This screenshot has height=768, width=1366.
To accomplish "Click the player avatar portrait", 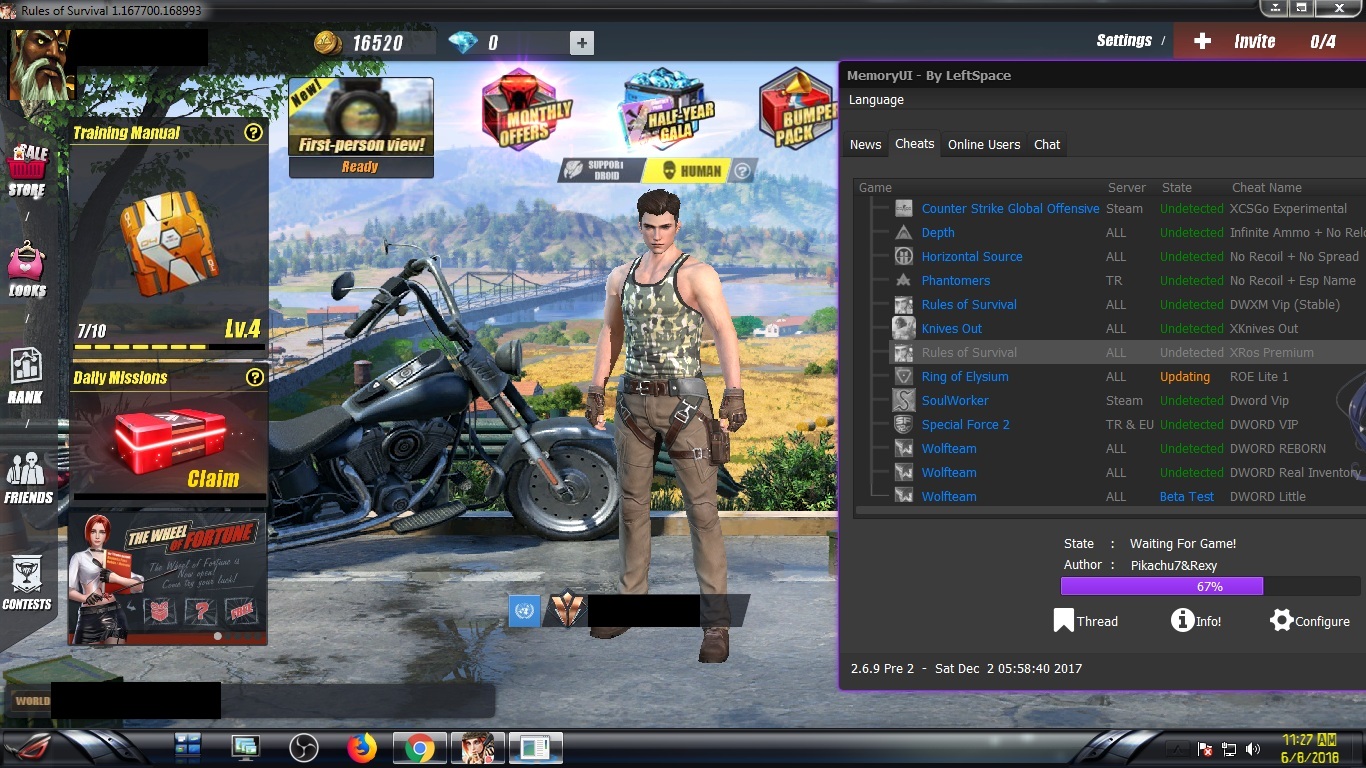I will pyautogui.click(x=40, y=65).
